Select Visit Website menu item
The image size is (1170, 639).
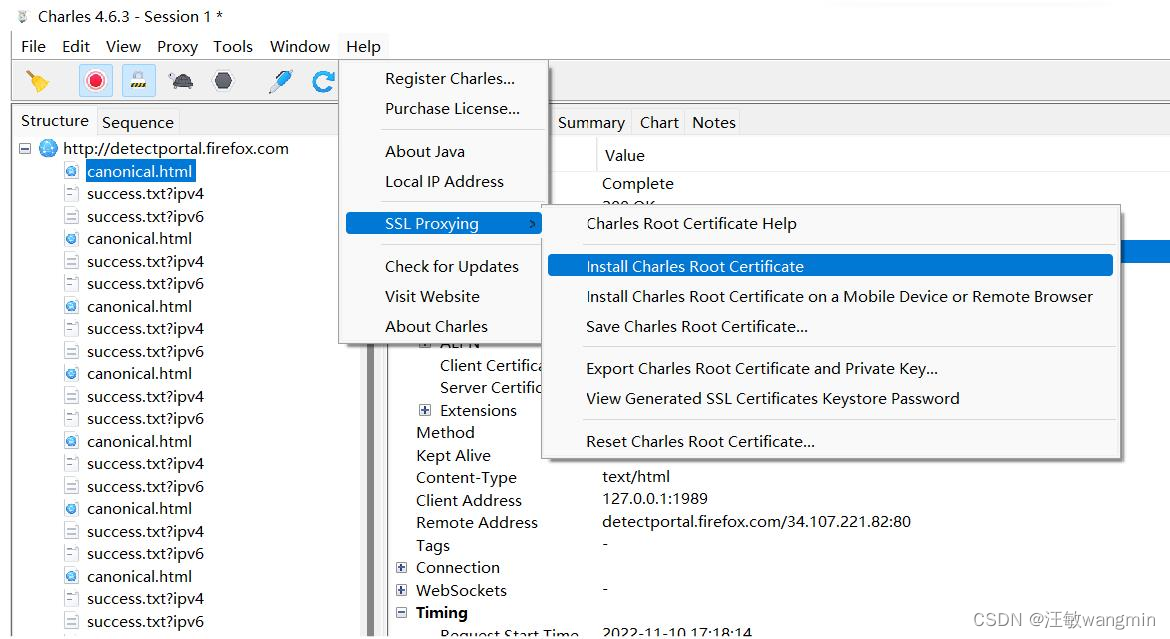point(432,296)
